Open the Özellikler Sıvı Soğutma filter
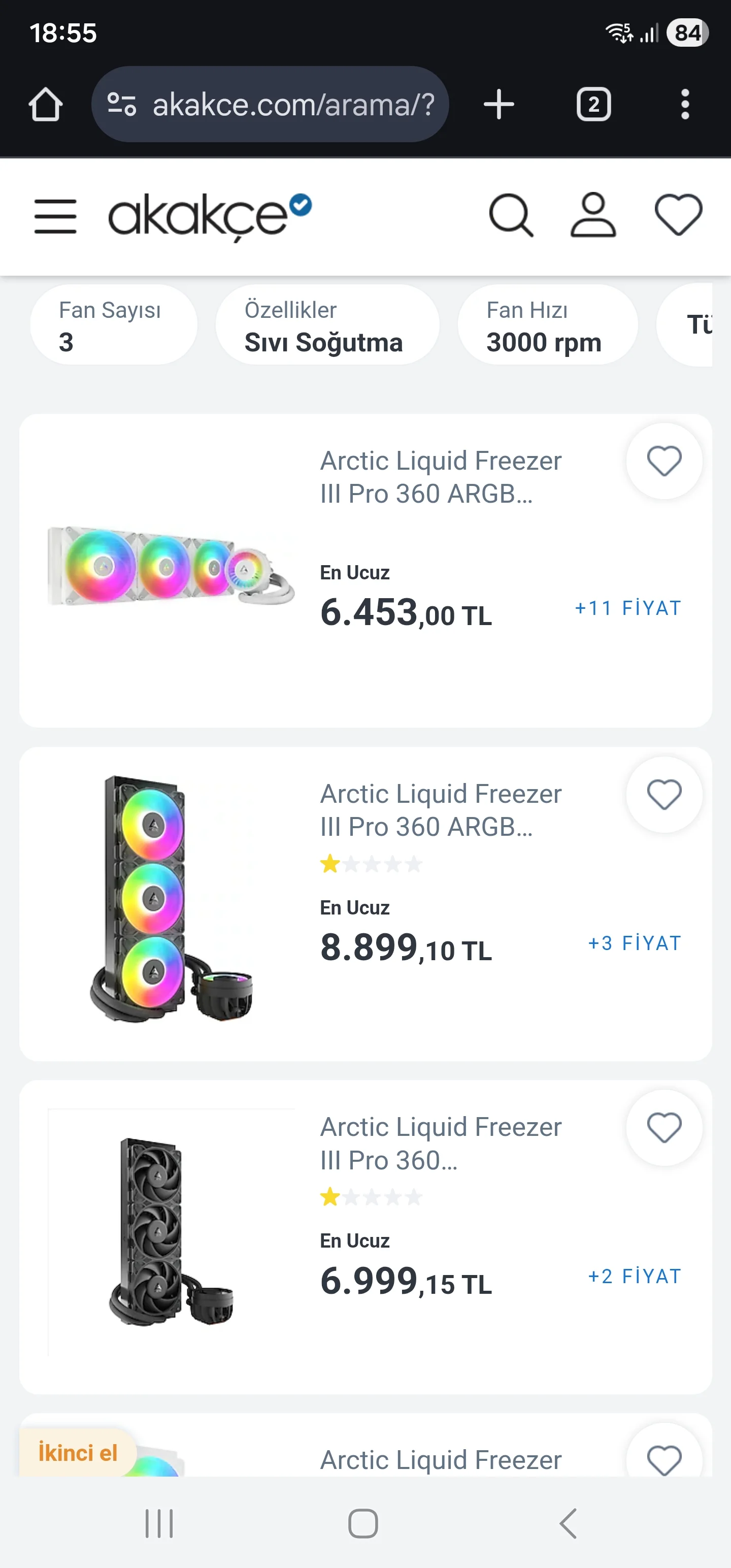The image size is (731, 1568). coord(327,325)
